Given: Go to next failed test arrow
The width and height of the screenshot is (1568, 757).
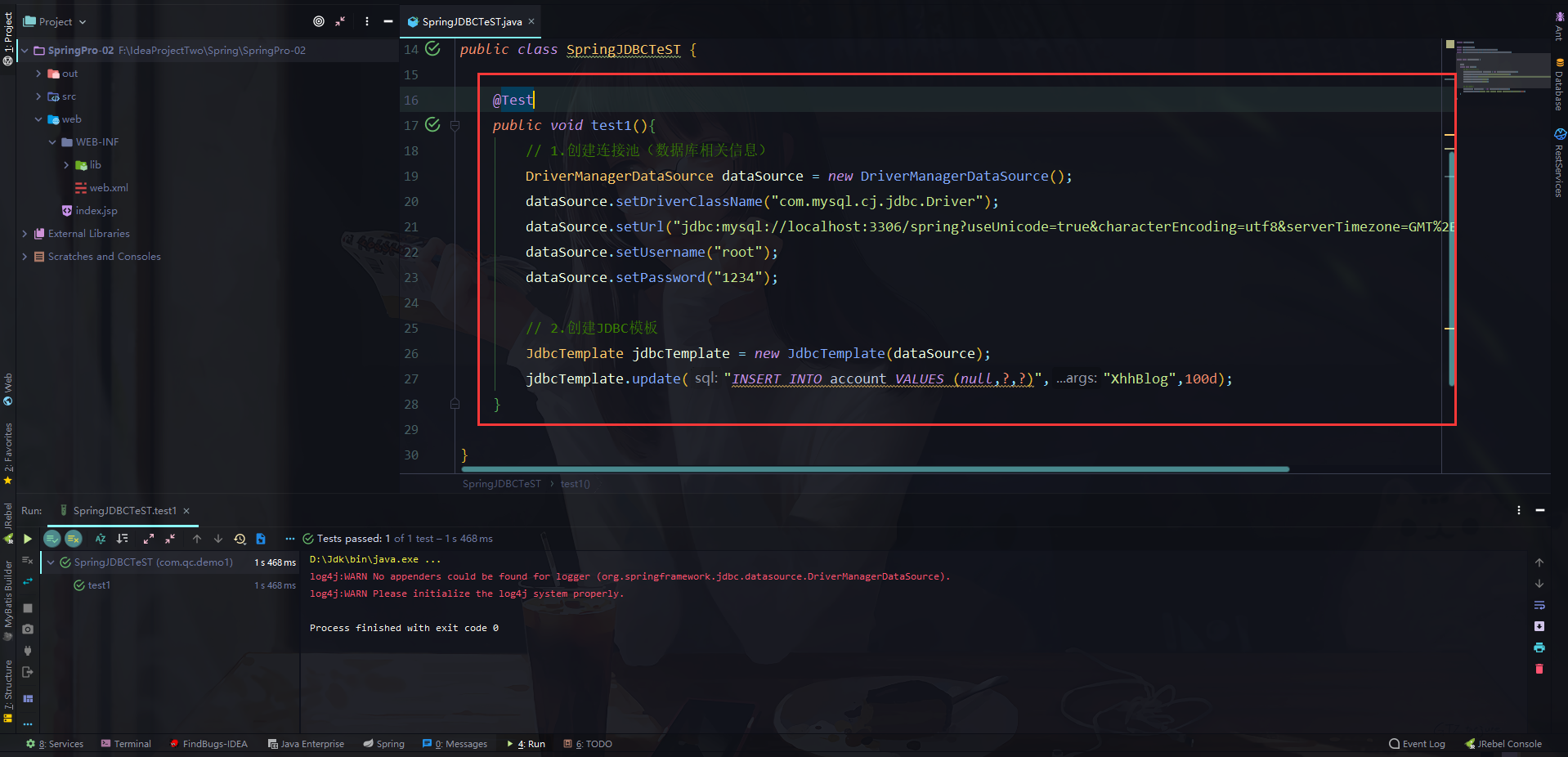Looking at the screenshot, I should click(218, 539).
